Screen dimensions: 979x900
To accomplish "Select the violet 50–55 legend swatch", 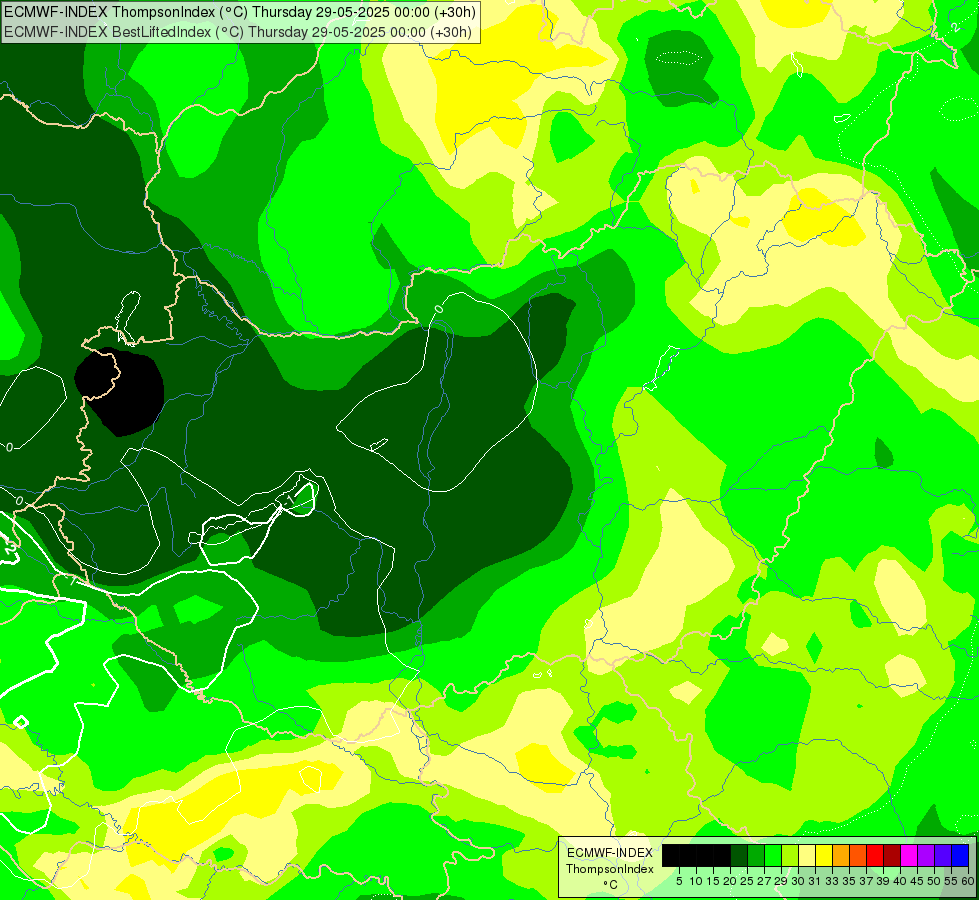I will coord(943,855).
